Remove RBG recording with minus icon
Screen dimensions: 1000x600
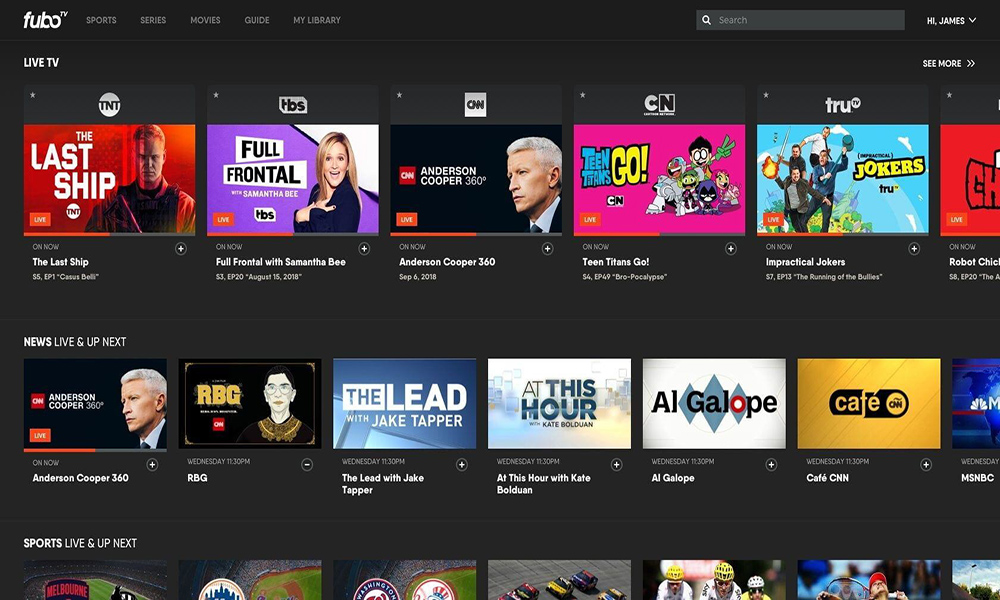click(307, 465)
